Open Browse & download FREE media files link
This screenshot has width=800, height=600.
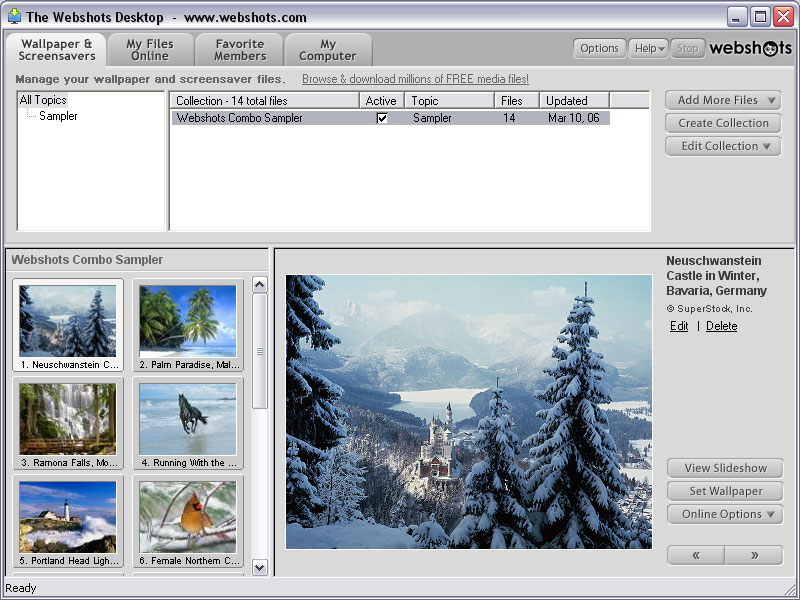click(x=415, y=79)
